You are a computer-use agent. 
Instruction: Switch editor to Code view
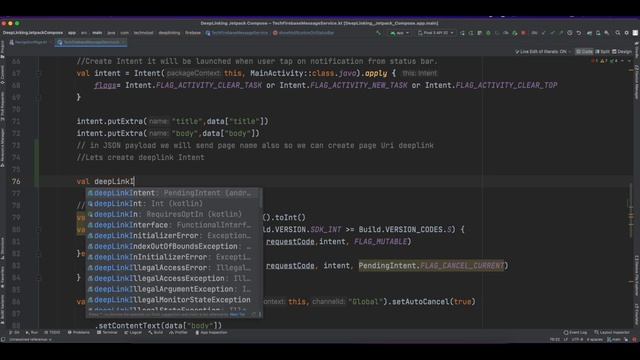click(584, 52)
